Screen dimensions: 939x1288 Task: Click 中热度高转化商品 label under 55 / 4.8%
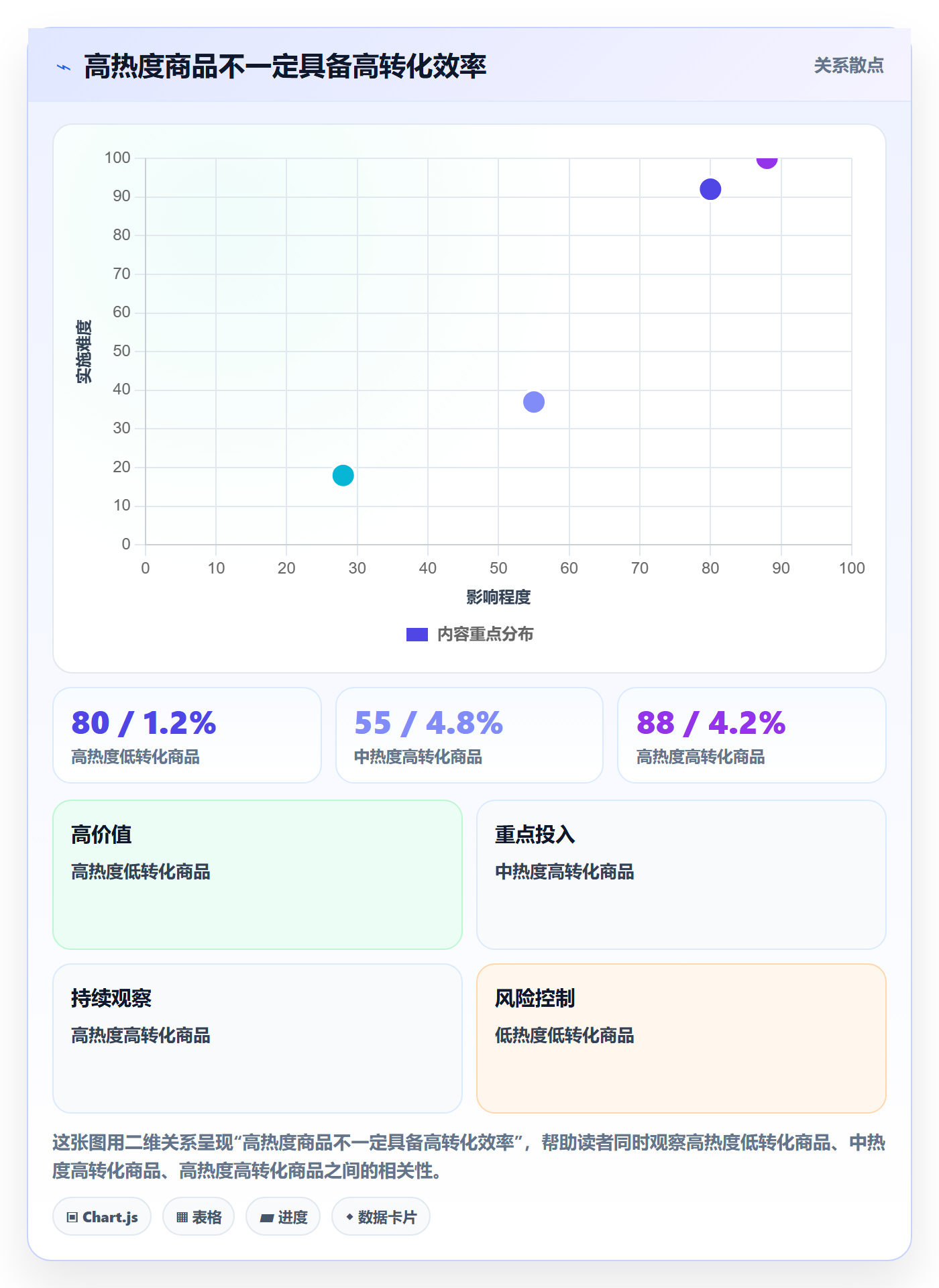click(x=418, y=757)
